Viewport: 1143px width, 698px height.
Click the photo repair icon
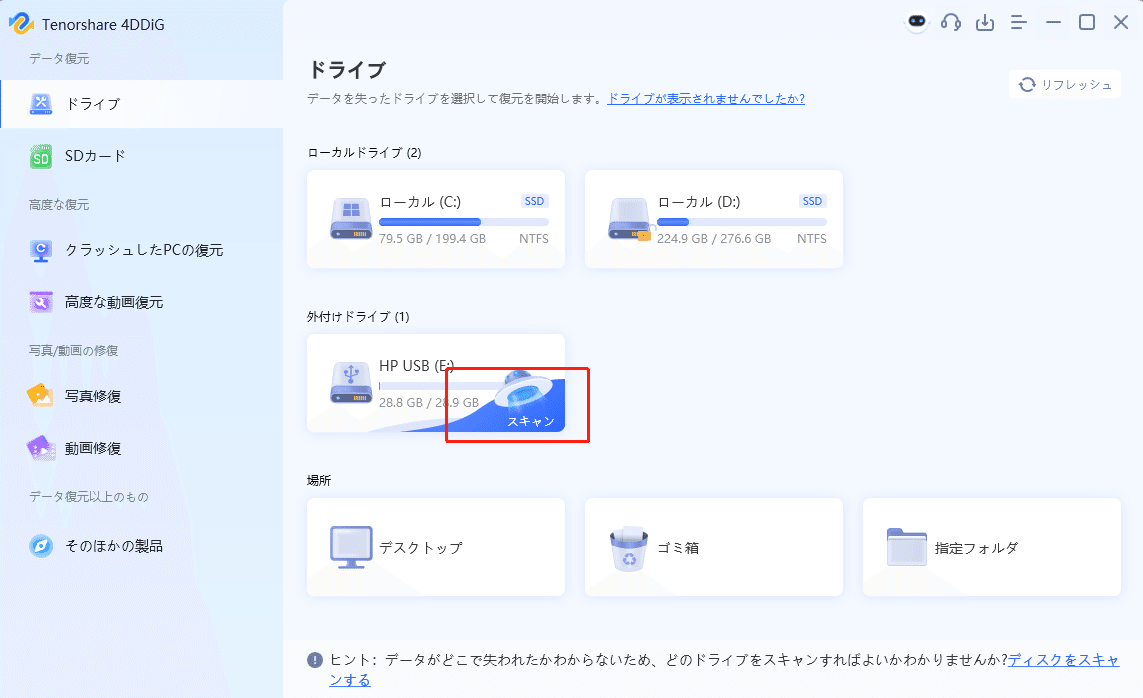pos(40,396)
